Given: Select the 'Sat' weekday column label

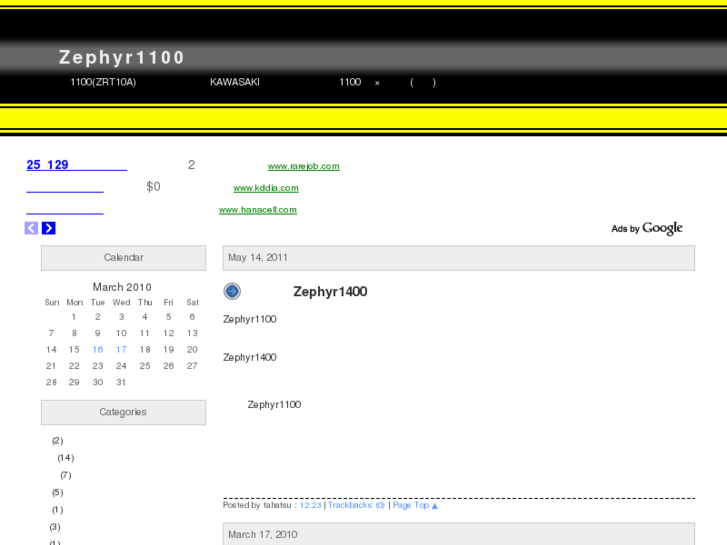Looking at the screenshot, I should (x=192, y=302).
